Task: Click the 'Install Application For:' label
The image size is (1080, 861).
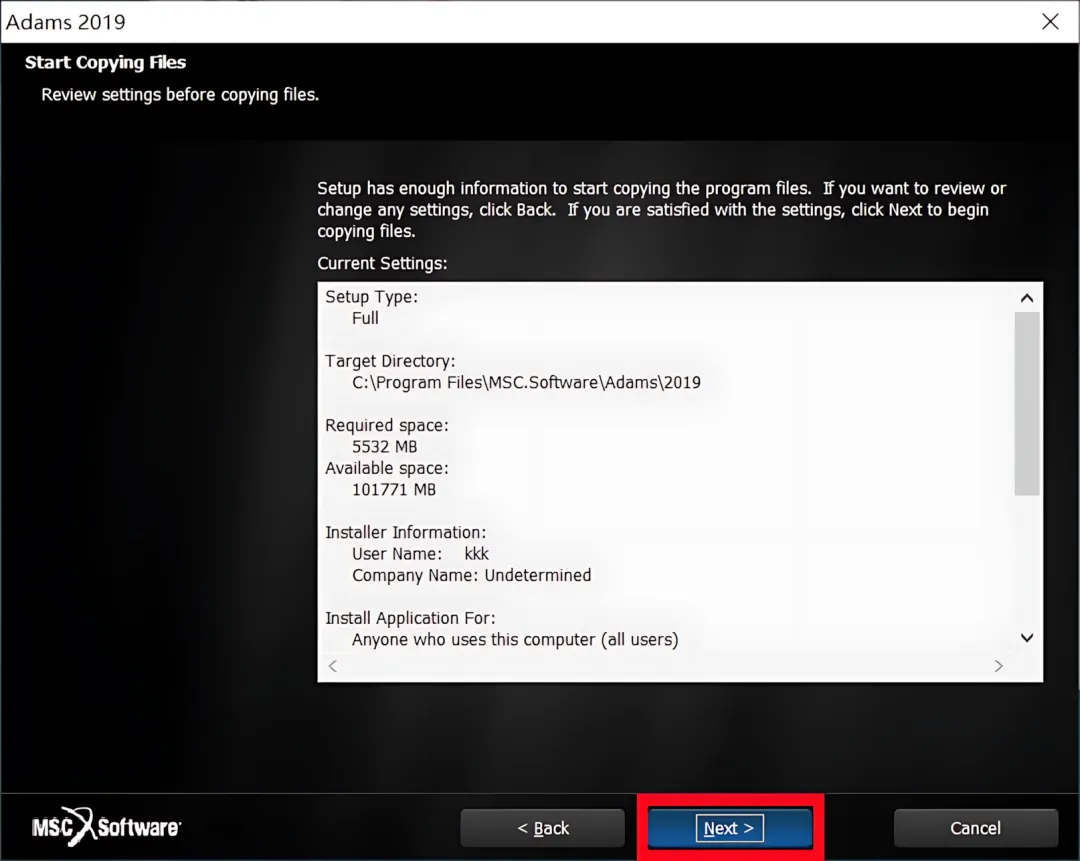Action: (x=410, y=618)
